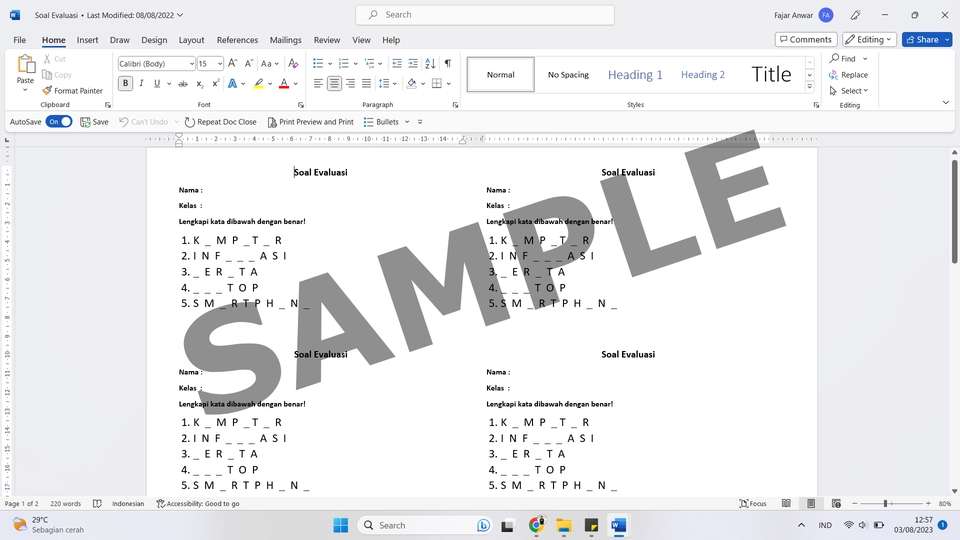Open the font size dropdown
Screen dimensions: 960x540
click(220, 64)
